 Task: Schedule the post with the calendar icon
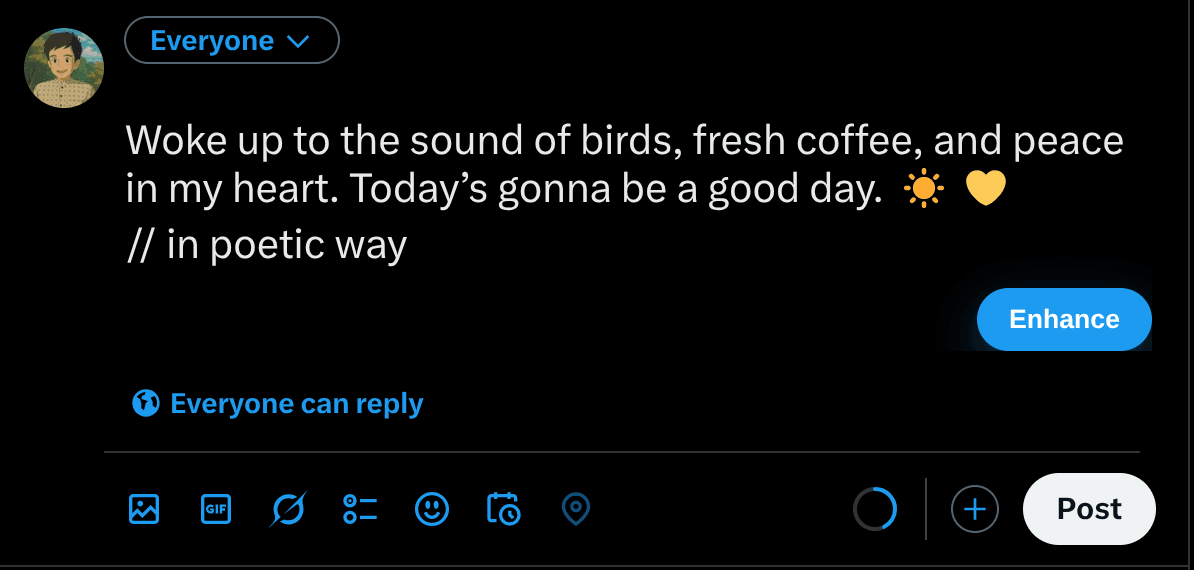coord(503,509)
